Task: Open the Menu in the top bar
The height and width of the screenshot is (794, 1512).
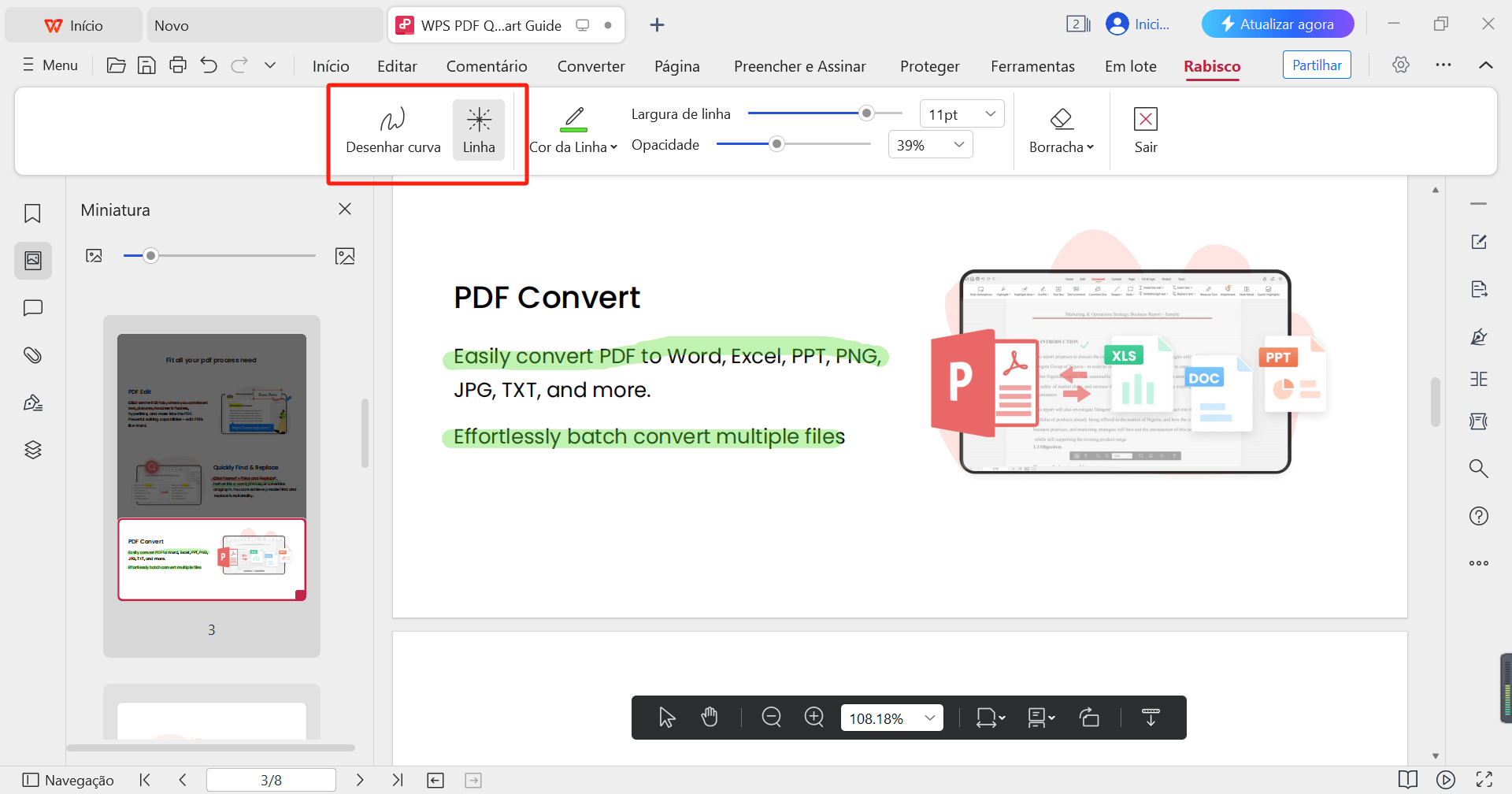Action: pos(50,65)
